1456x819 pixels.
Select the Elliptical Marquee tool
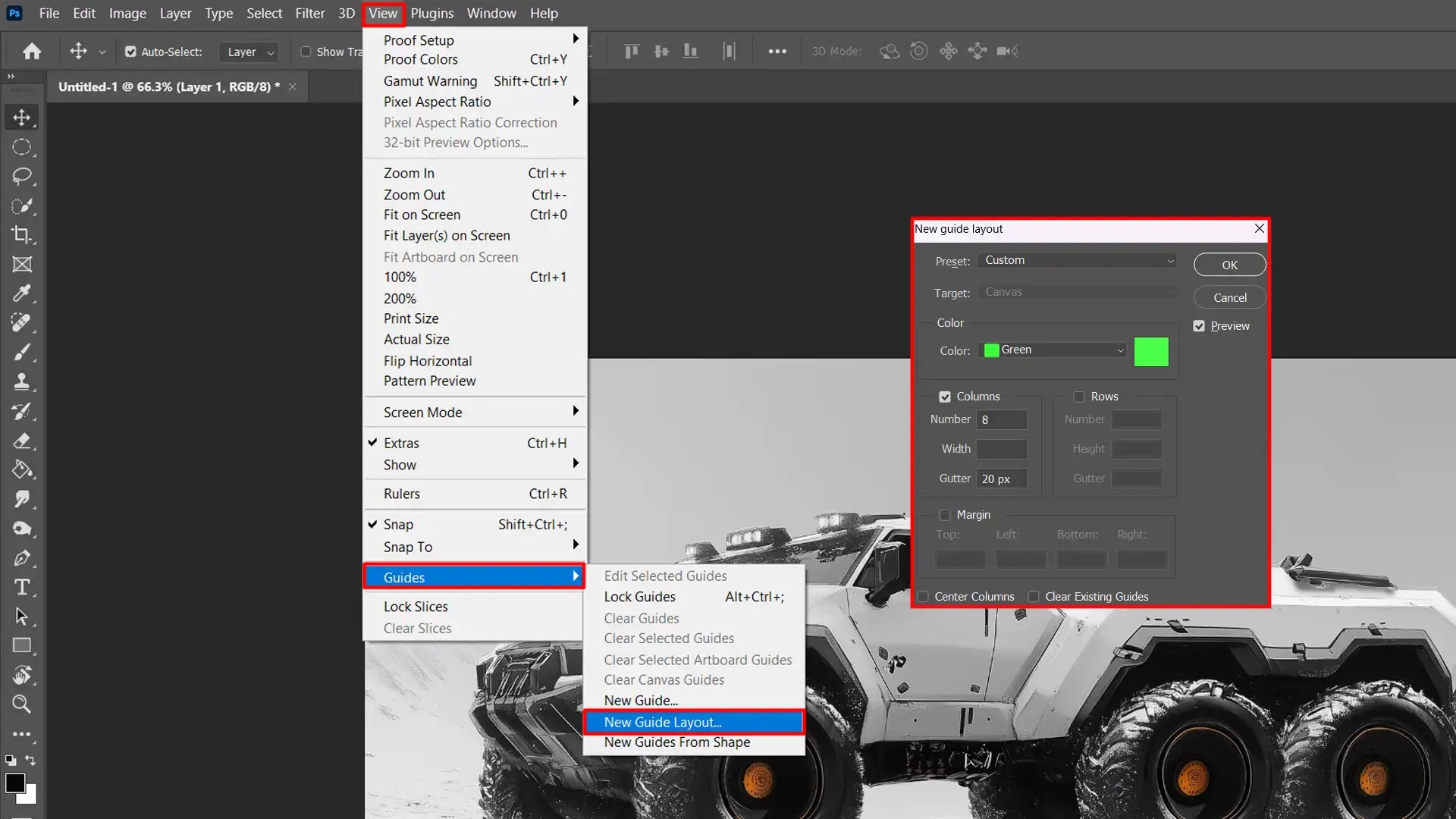click(x=21, y=147)
